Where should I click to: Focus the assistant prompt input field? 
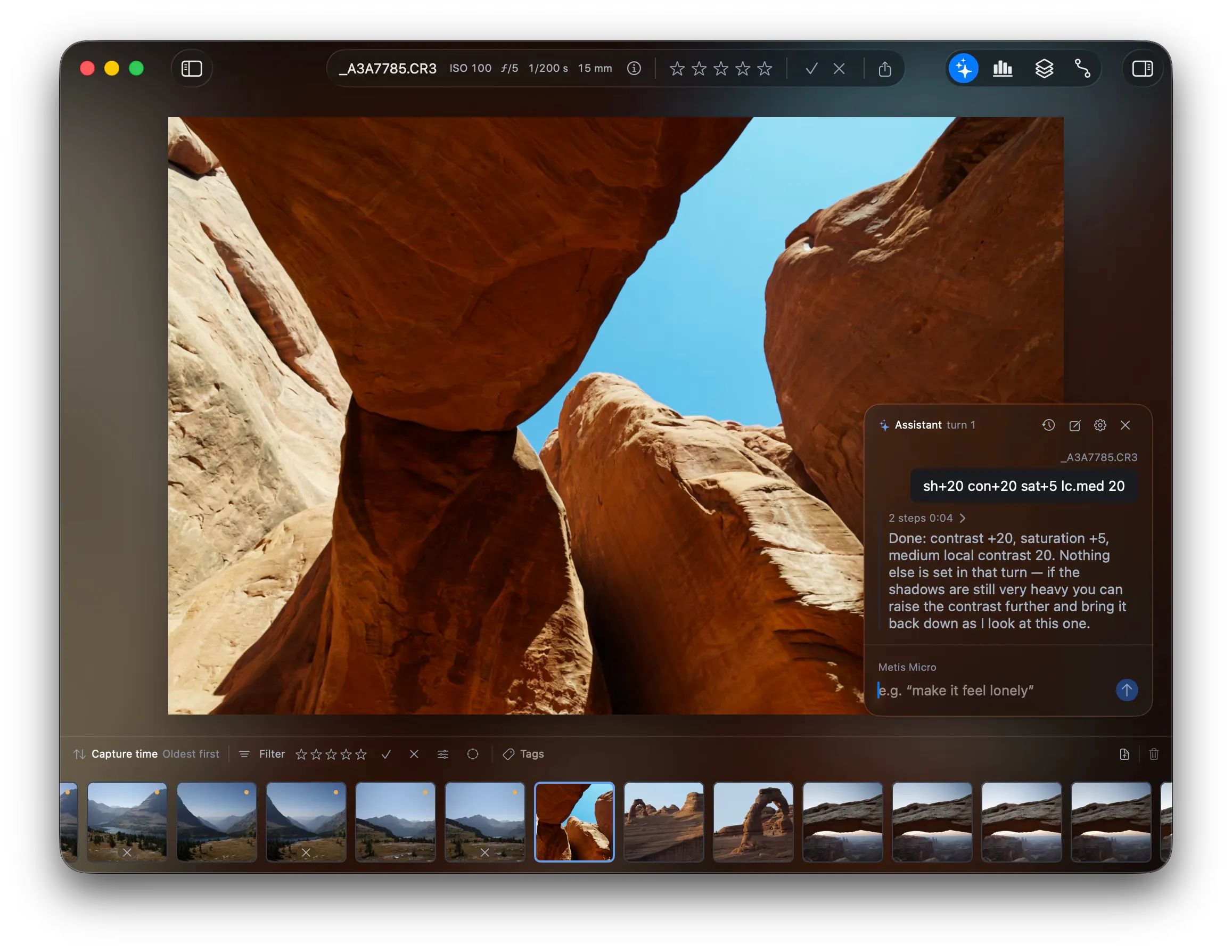[x=993, y=691]
